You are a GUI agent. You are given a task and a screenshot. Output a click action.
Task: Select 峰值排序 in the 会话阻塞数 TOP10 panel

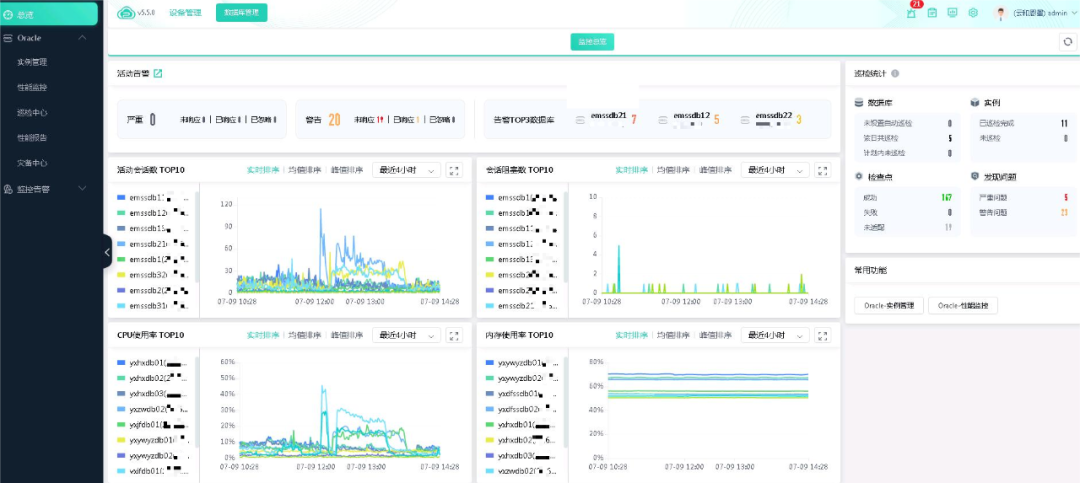(714, 170)
